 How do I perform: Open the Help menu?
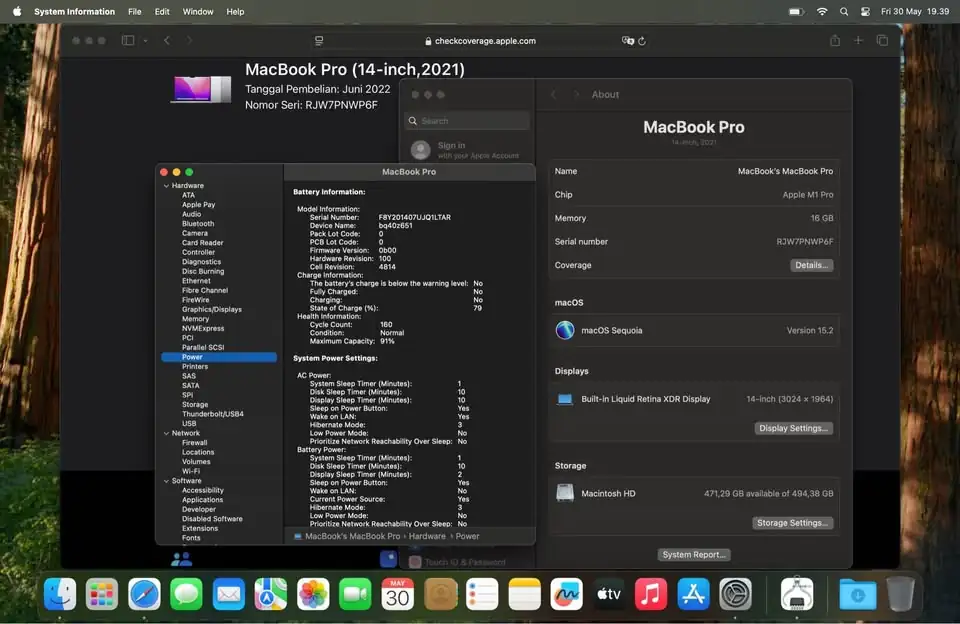[235, 12]
